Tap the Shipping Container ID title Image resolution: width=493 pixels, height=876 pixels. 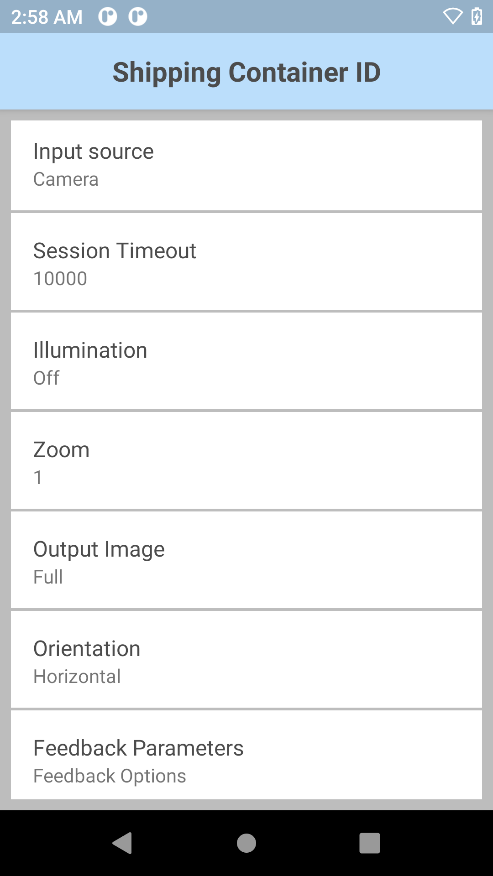246,73
